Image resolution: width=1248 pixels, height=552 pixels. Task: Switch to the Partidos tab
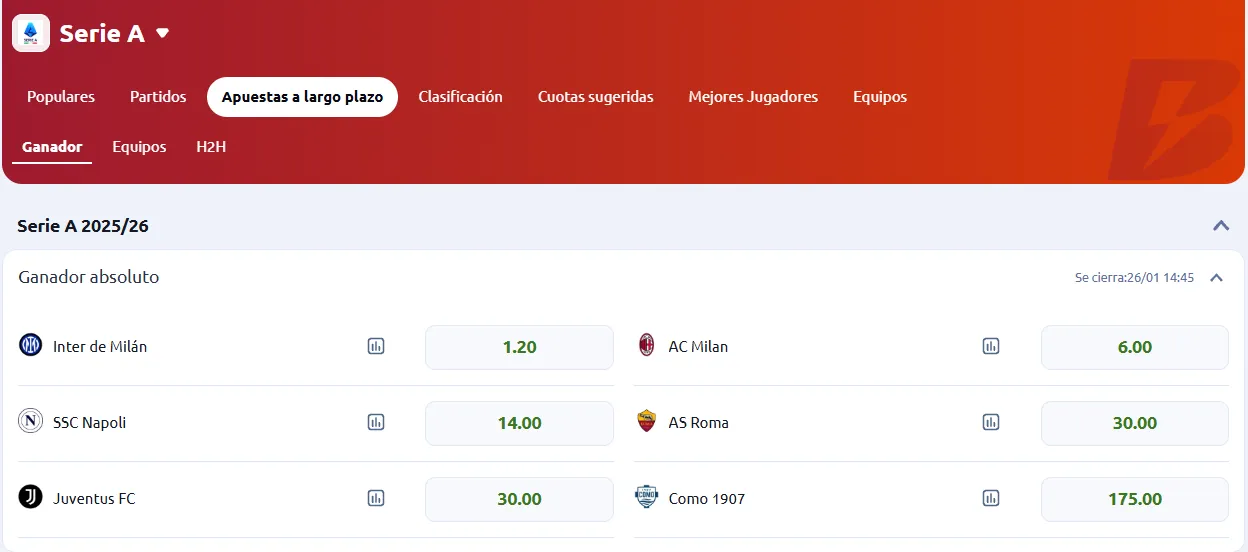158,97
